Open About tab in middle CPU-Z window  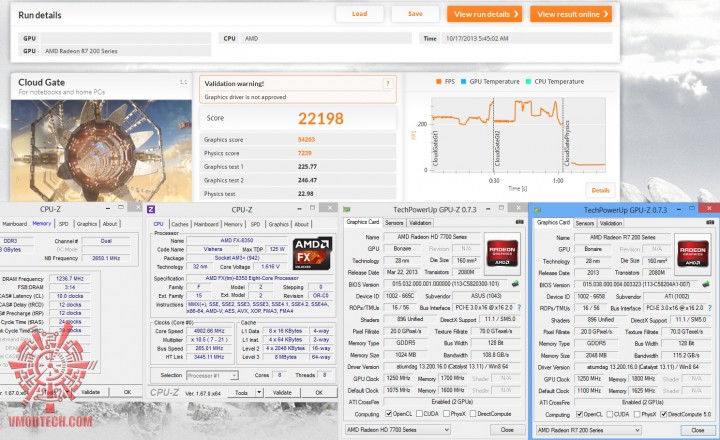click(x=302, y=224)
